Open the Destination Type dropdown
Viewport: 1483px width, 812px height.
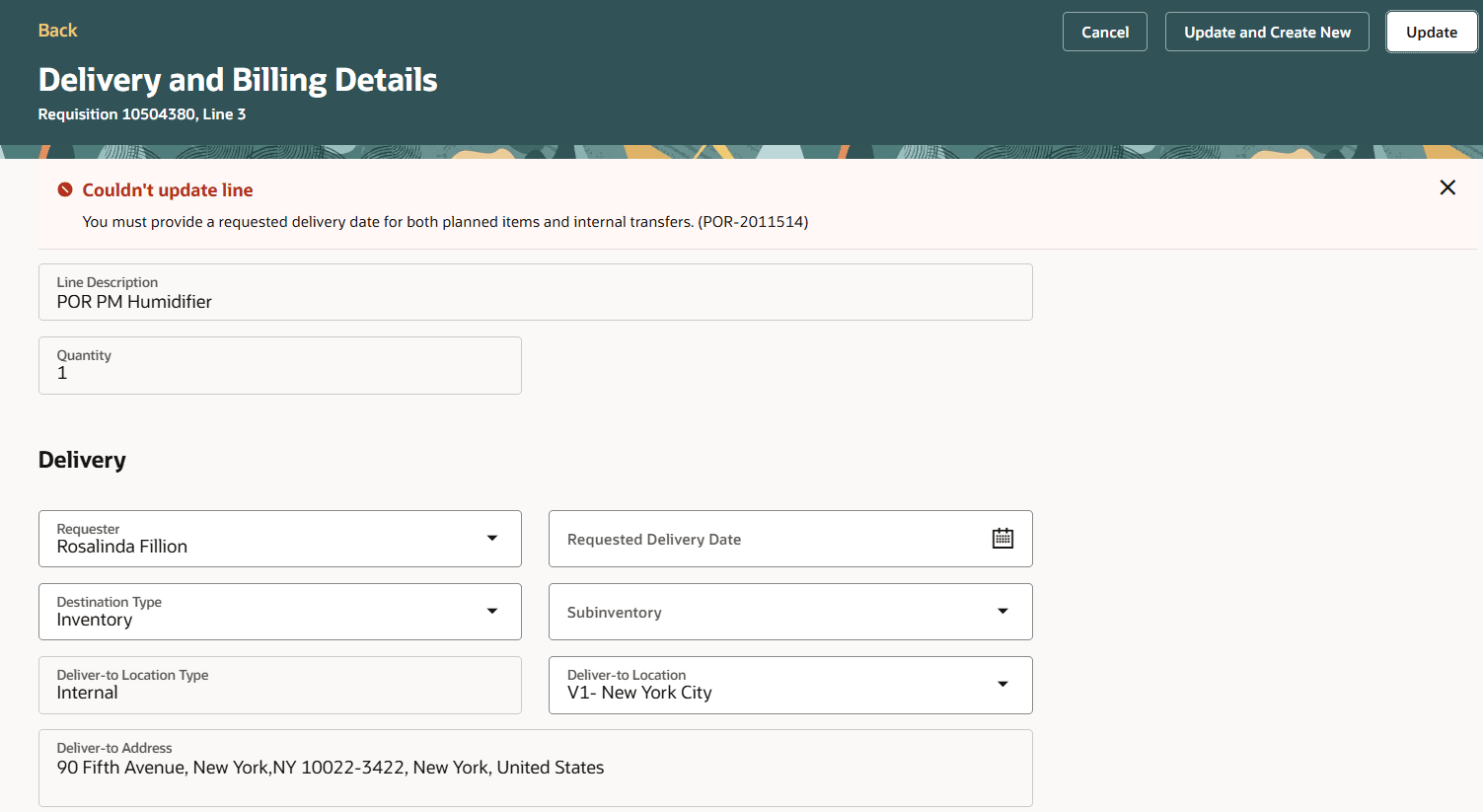[492, 612]
